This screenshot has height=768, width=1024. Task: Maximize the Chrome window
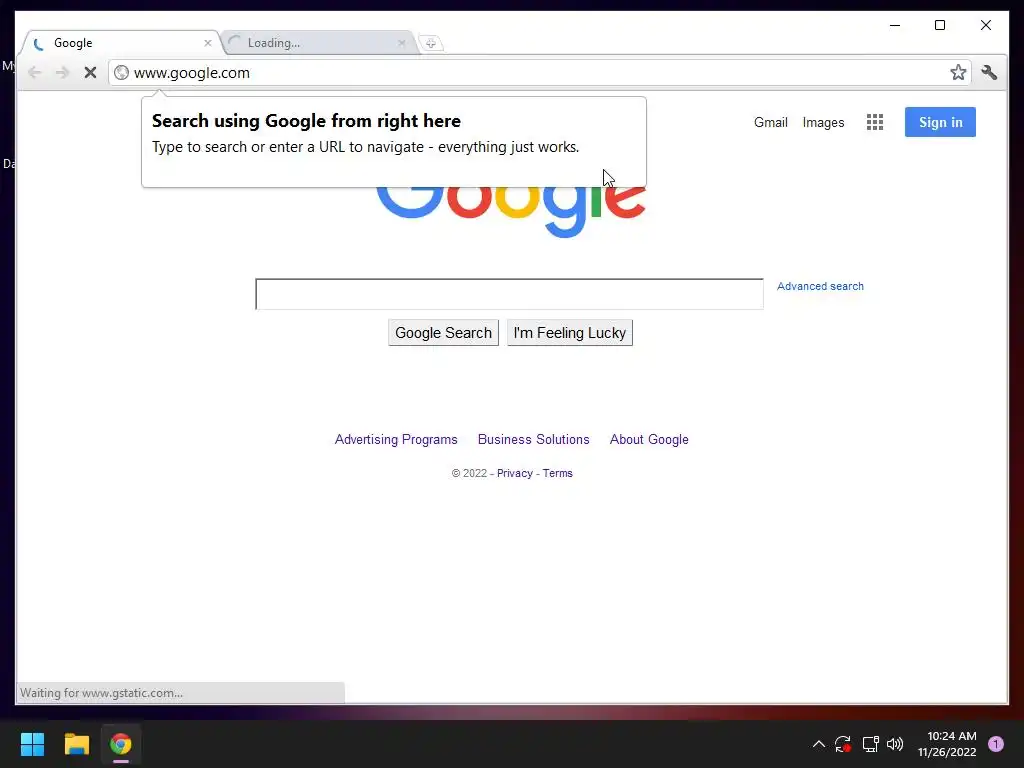coord(940,25)
